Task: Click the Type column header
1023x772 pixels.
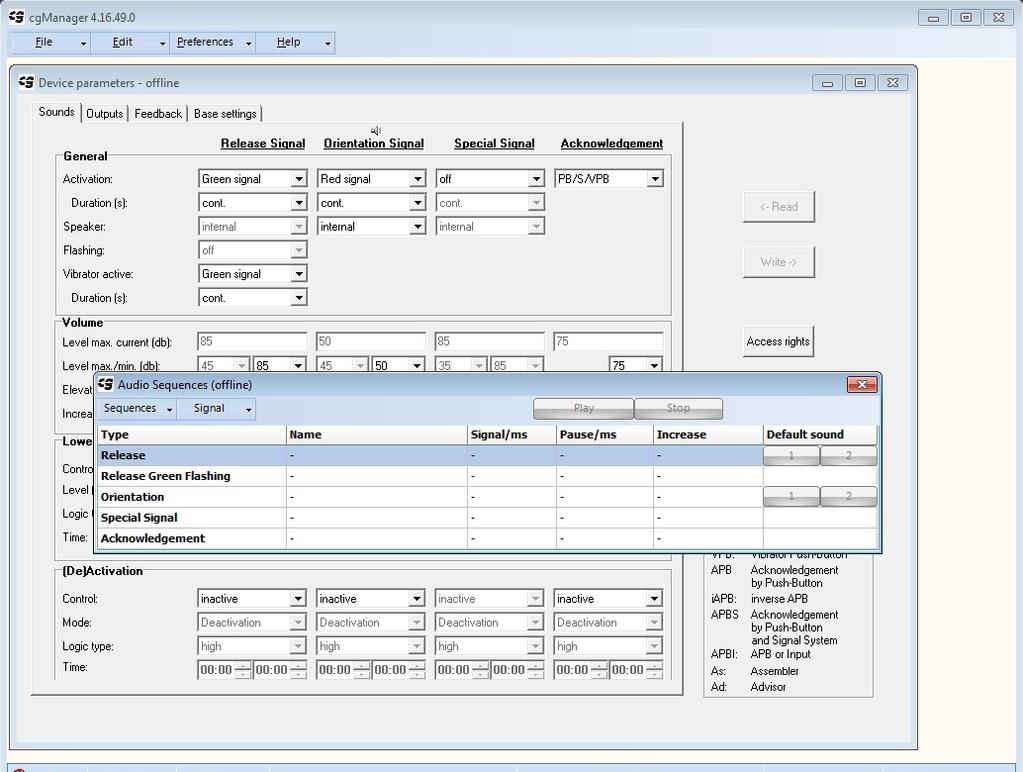Action: (x=192, y=435)
